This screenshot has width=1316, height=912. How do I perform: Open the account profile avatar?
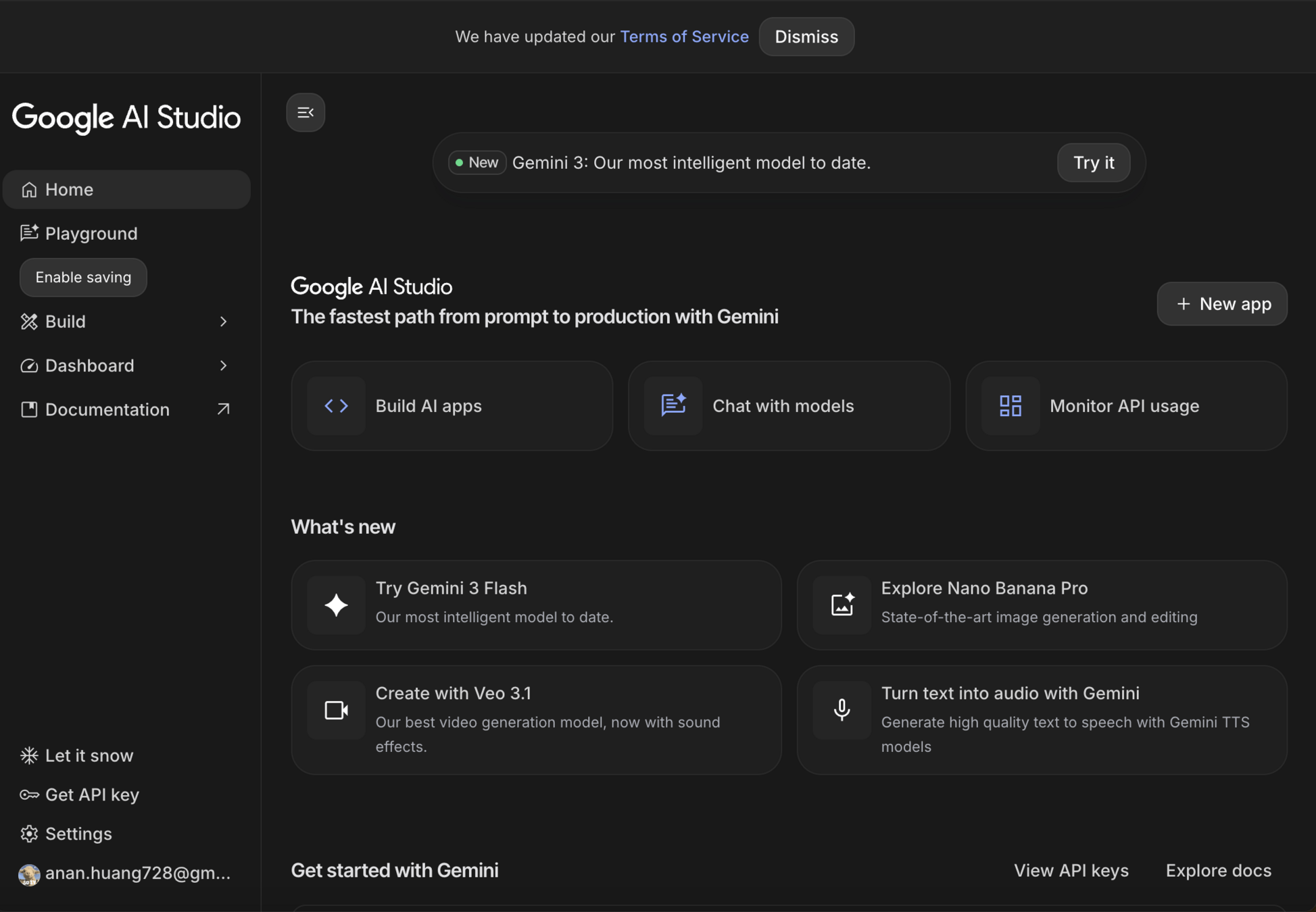coord(29,873)
